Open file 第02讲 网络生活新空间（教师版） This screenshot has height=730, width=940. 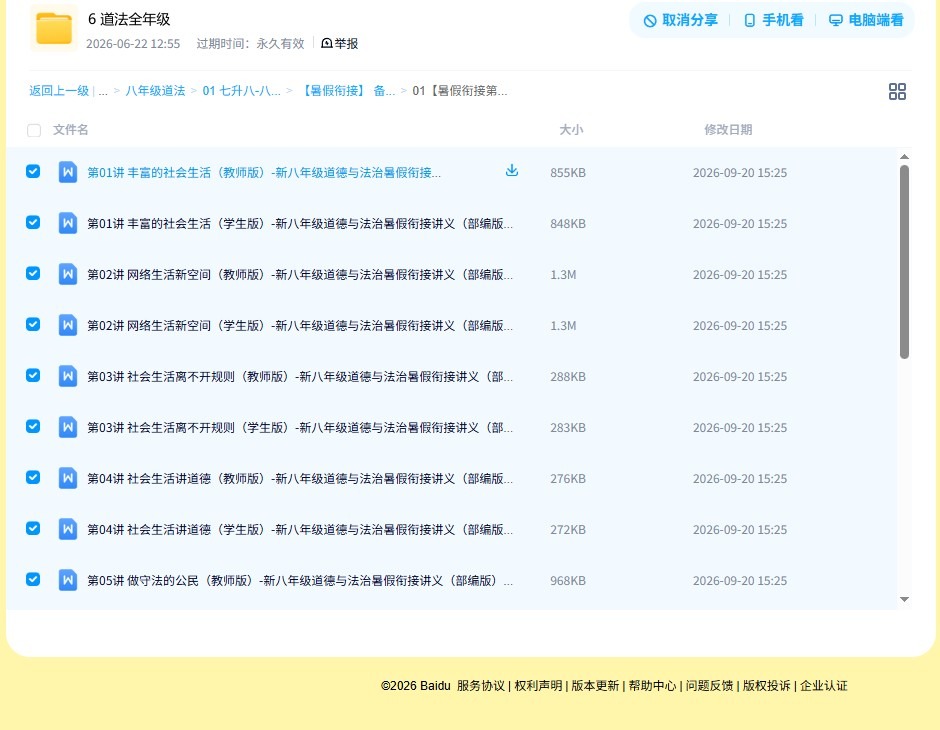tap(300, 274)
